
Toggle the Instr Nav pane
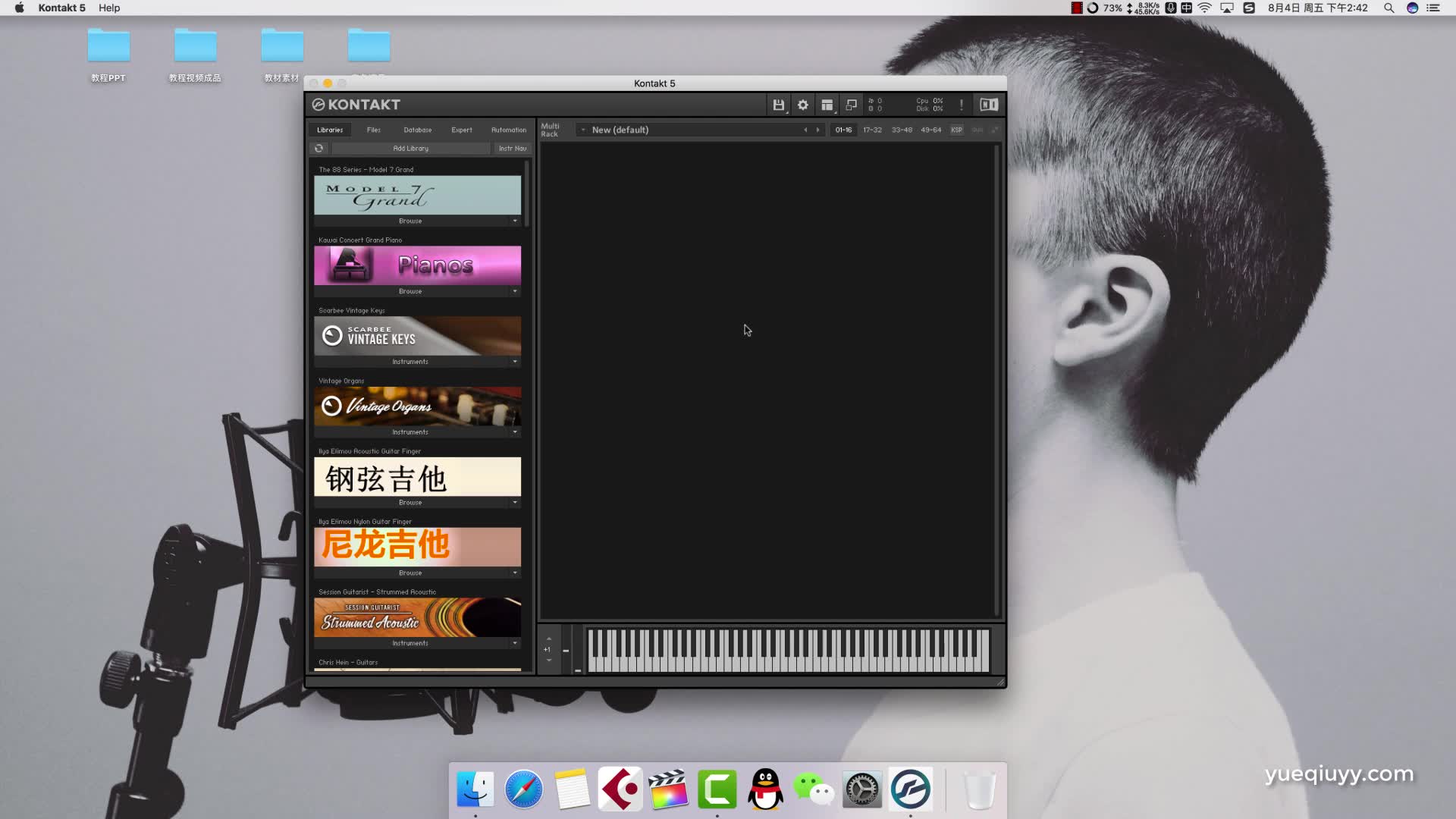click(512, 149)
